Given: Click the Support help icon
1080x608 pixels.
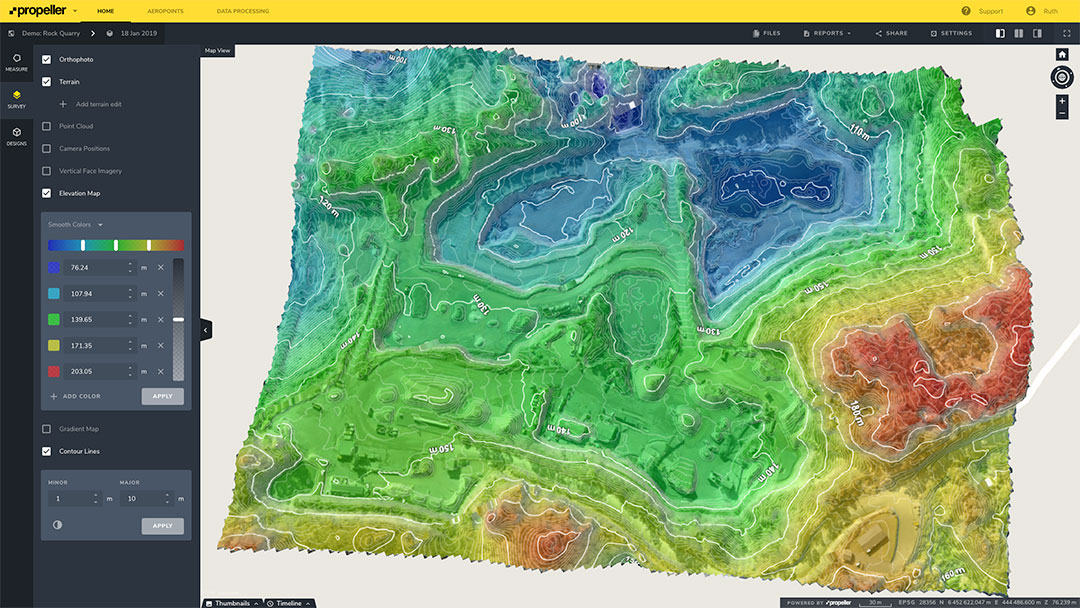Looking at the screenshot, I should tap(966, 11).
